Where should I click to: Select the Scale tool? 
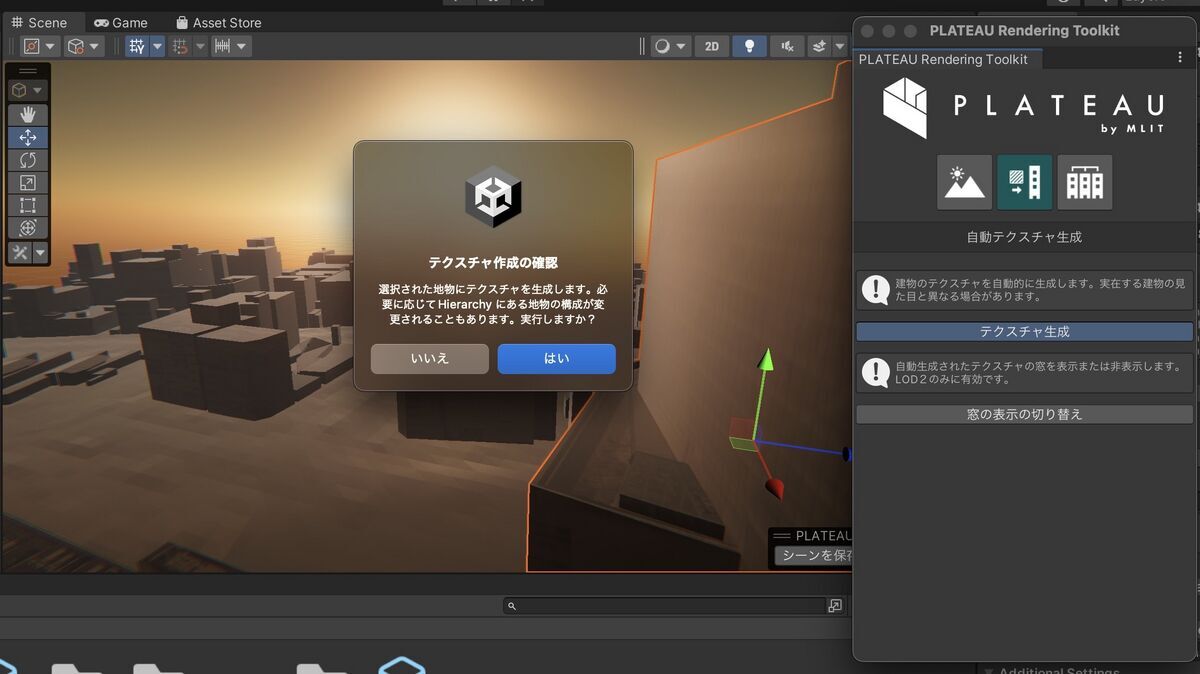28,183
